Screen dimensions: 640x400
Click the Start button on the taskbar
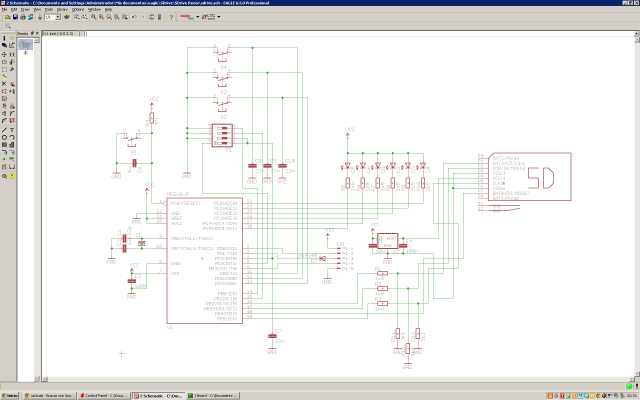(9, 396)
